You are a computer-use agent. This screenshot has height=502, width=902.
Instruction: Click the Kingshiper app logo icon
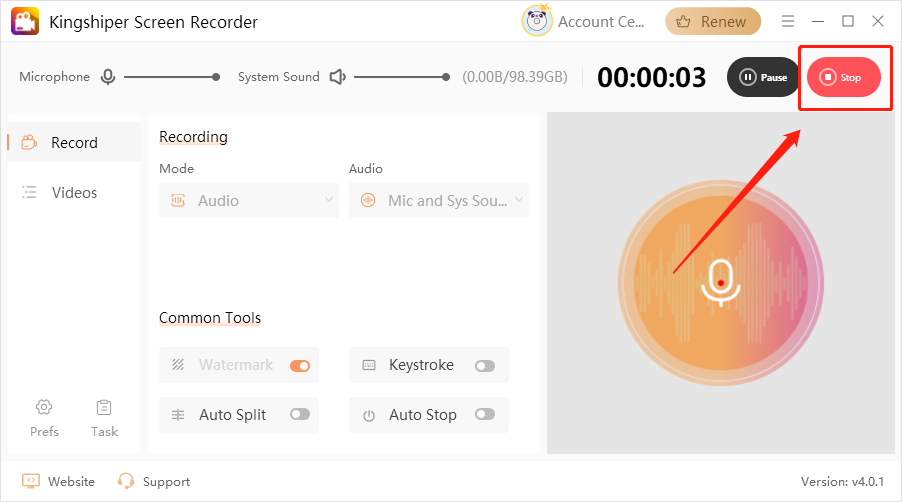click(25, 21)
